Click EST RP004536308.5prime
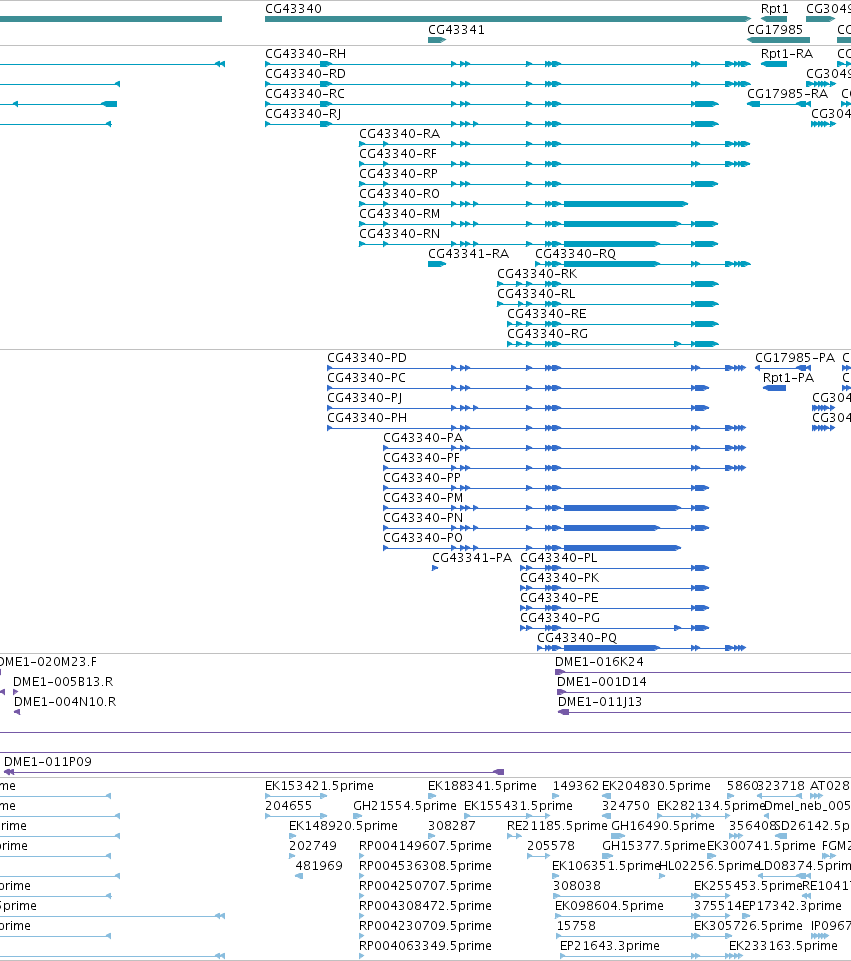 [425, 866]
